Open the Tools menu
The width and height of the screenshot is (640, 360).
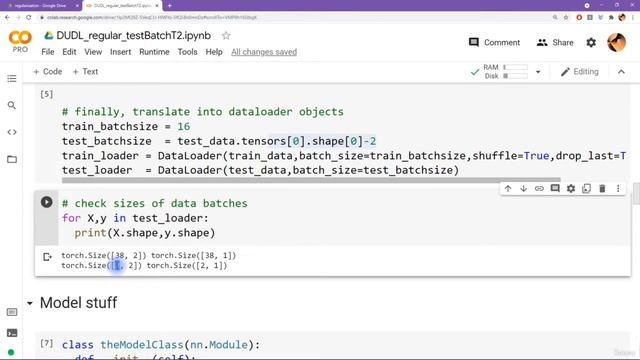pos(187,52)
